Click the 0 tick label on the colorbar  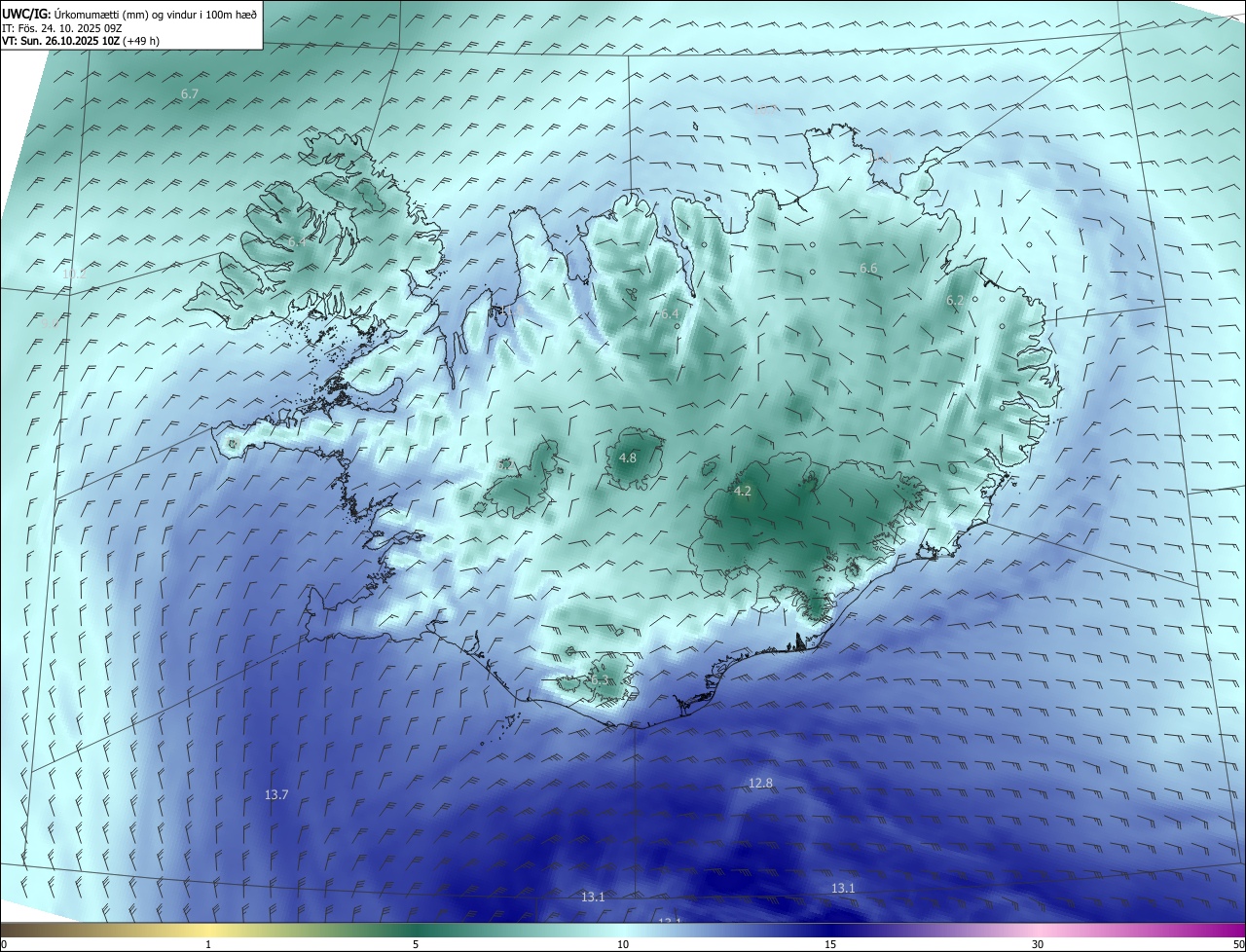click(4, 944)
